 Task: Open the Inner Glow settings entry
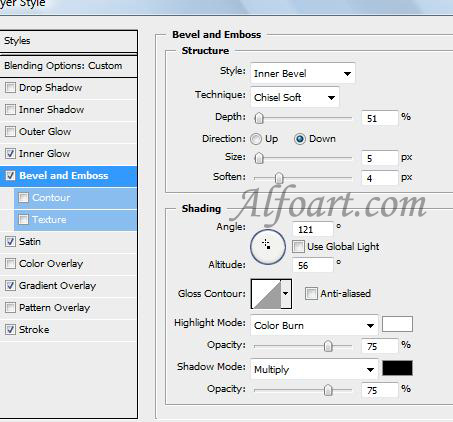pyautogui.click(x=44, y=154)
